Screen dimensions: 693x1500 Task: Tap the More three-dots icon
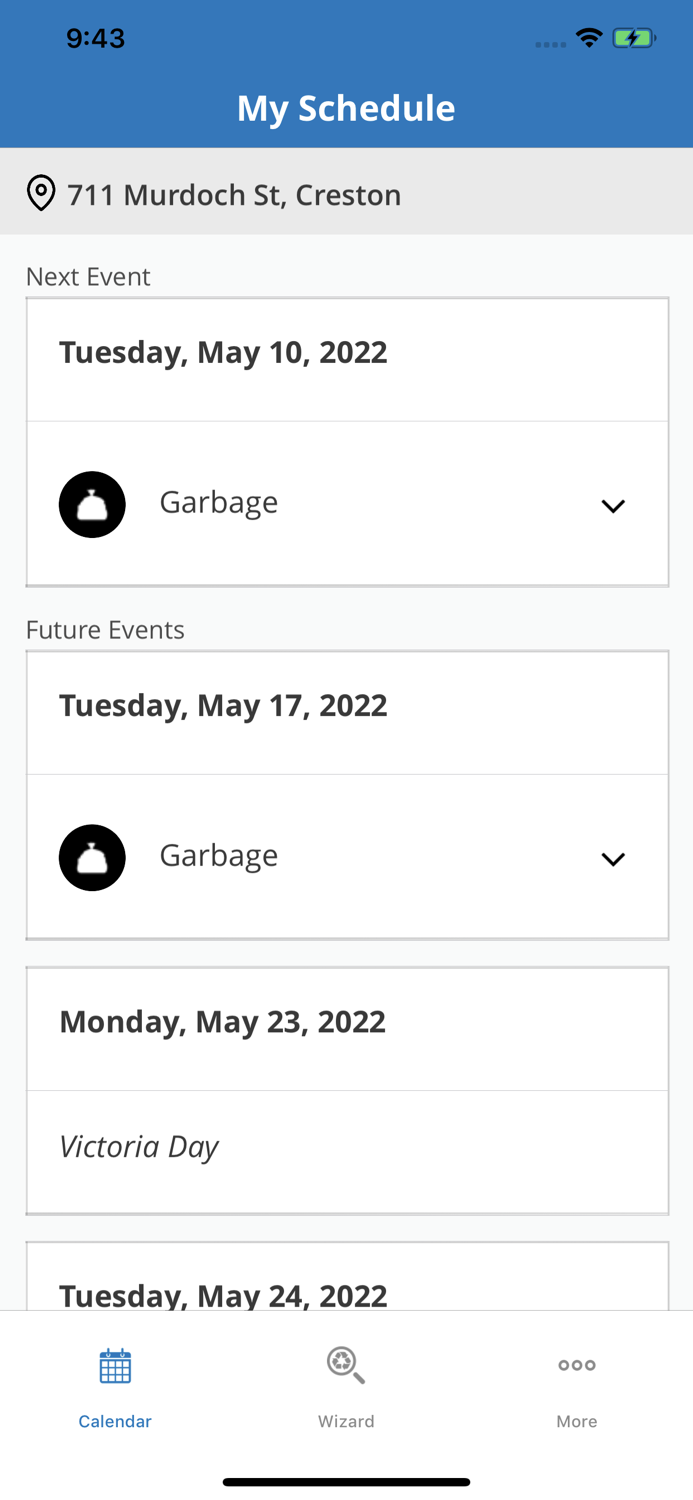(577, 1365)
